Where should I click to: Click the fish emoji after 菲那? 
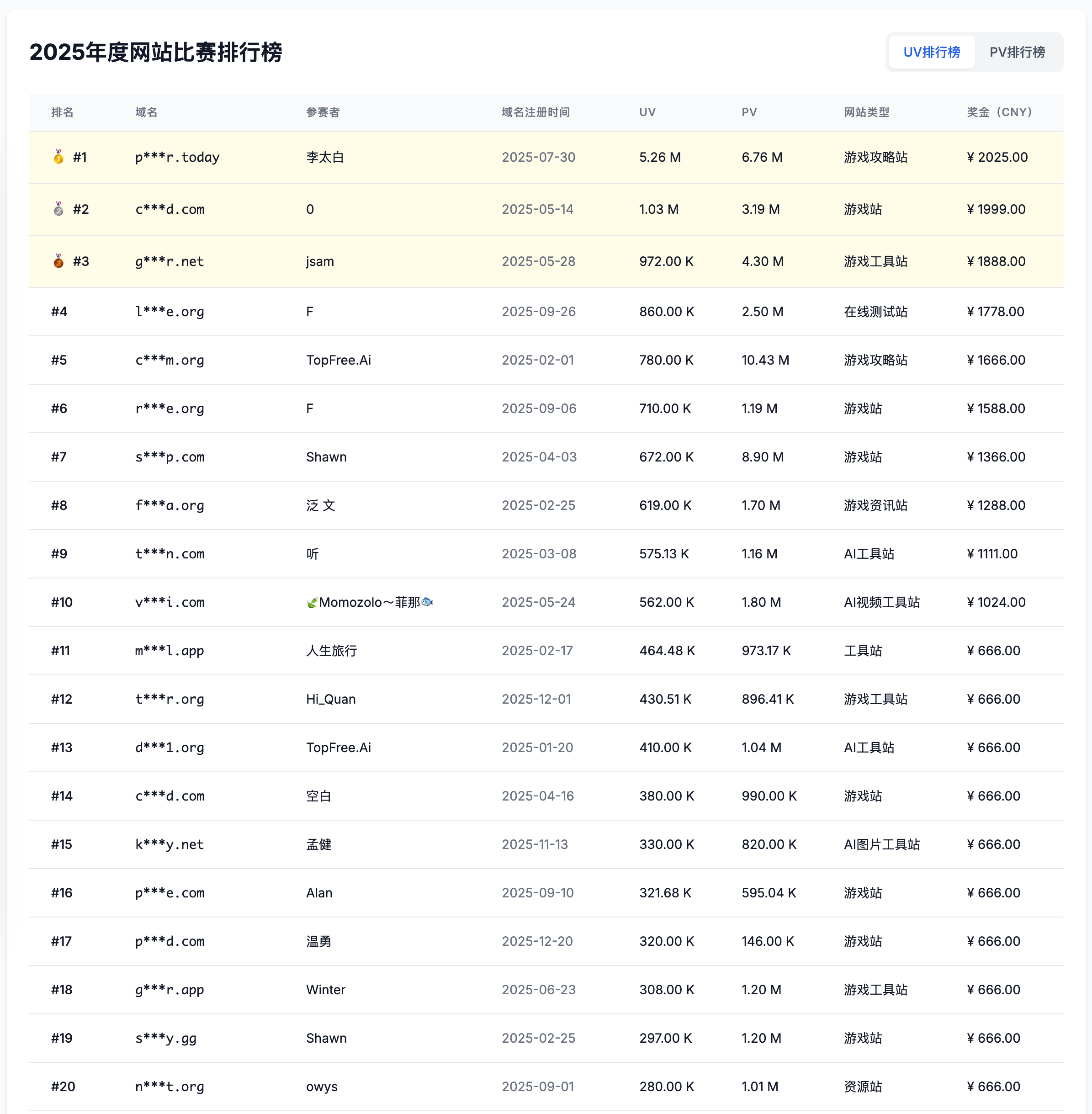pyautogui.click(x=427, y=602)
